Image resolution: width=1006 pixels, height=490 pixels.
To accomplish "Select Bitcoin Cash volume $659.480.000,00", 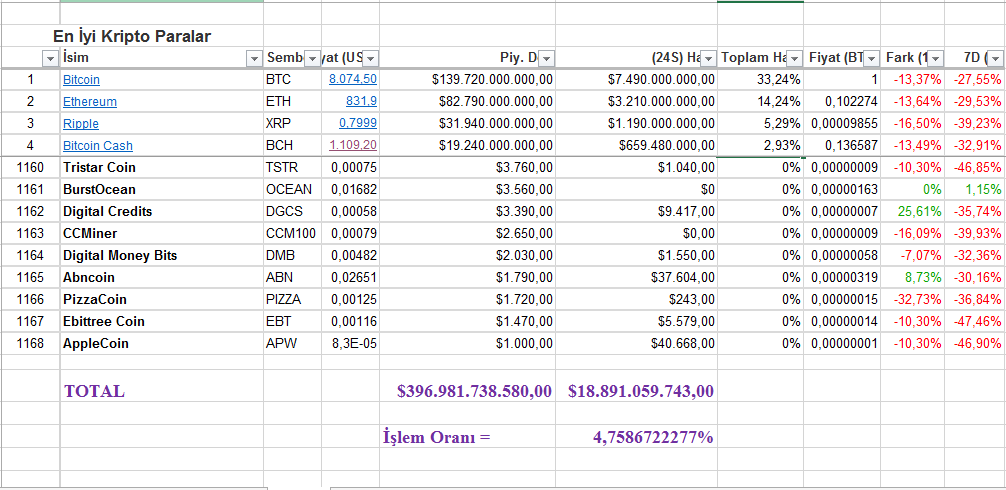I will click(636, 145).
